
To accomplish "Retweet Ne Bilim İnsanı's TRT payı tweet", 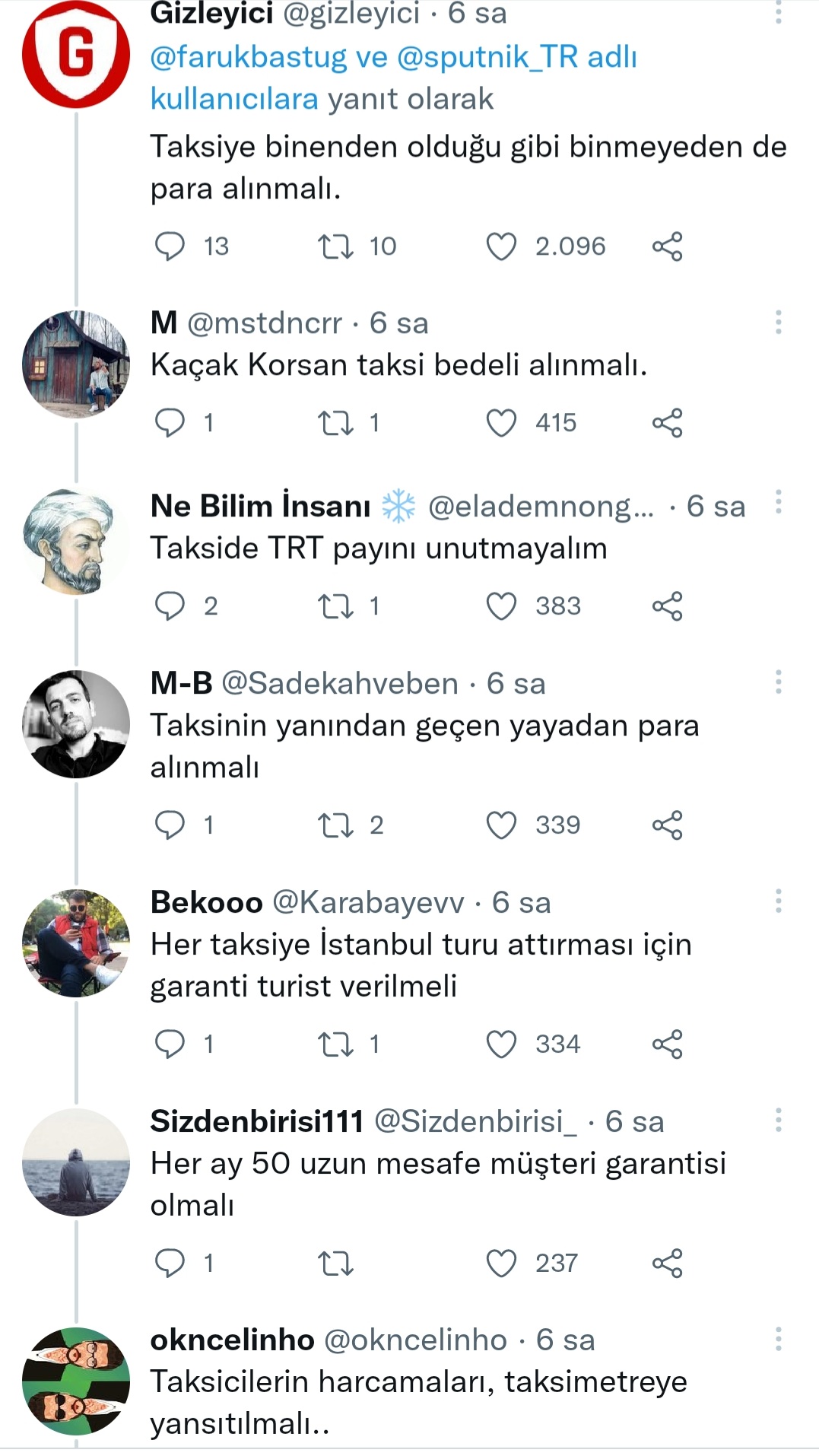I will [x=335, y=606].
